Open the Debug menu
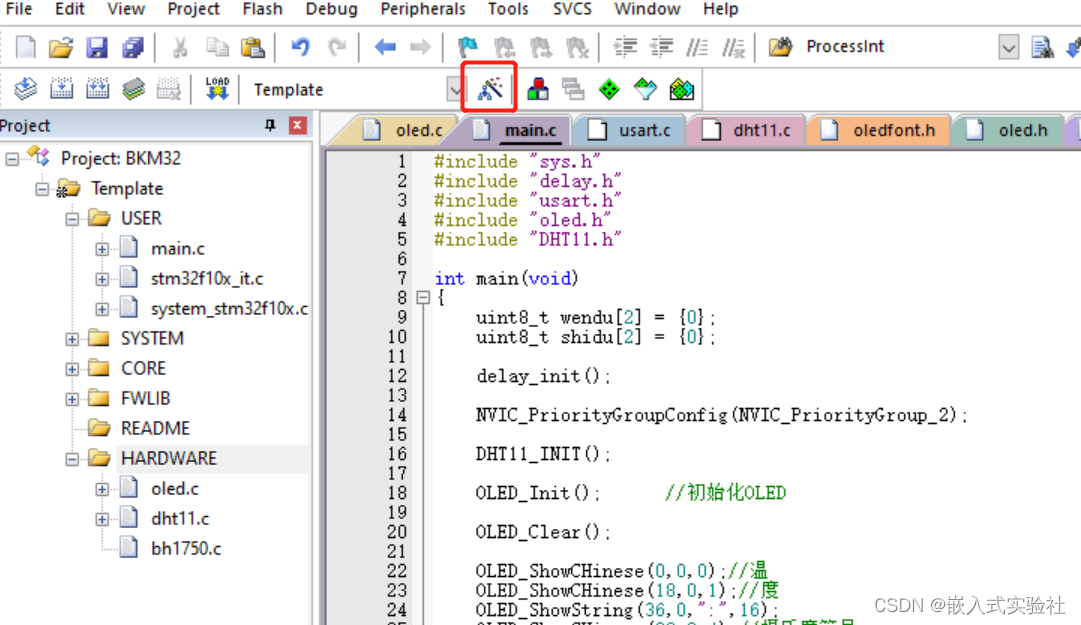The image size is (1081, 625). click(332, 9)
